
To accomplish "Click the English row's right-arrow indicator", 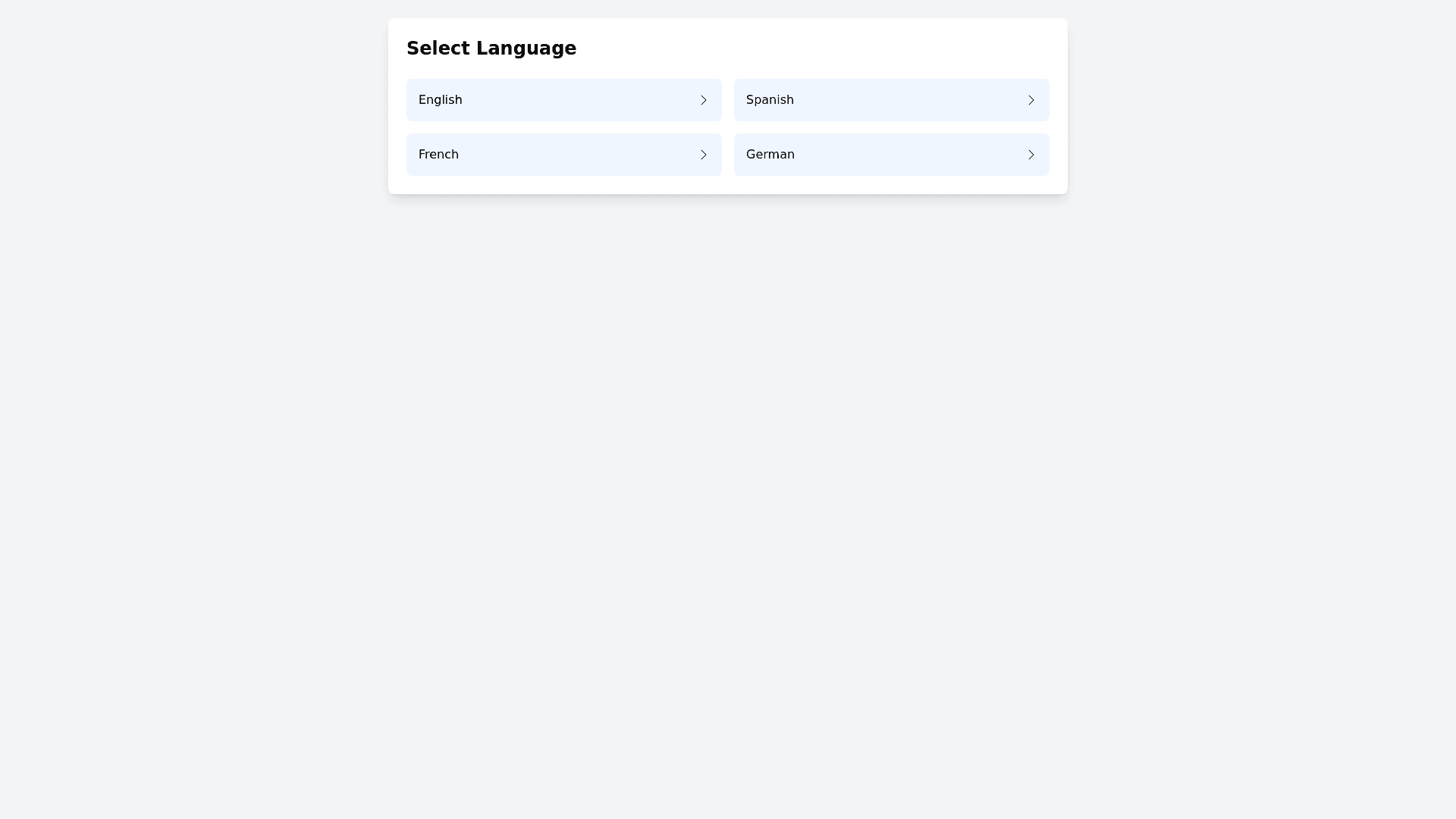I will pyautogui.click(x=703, y=99).
